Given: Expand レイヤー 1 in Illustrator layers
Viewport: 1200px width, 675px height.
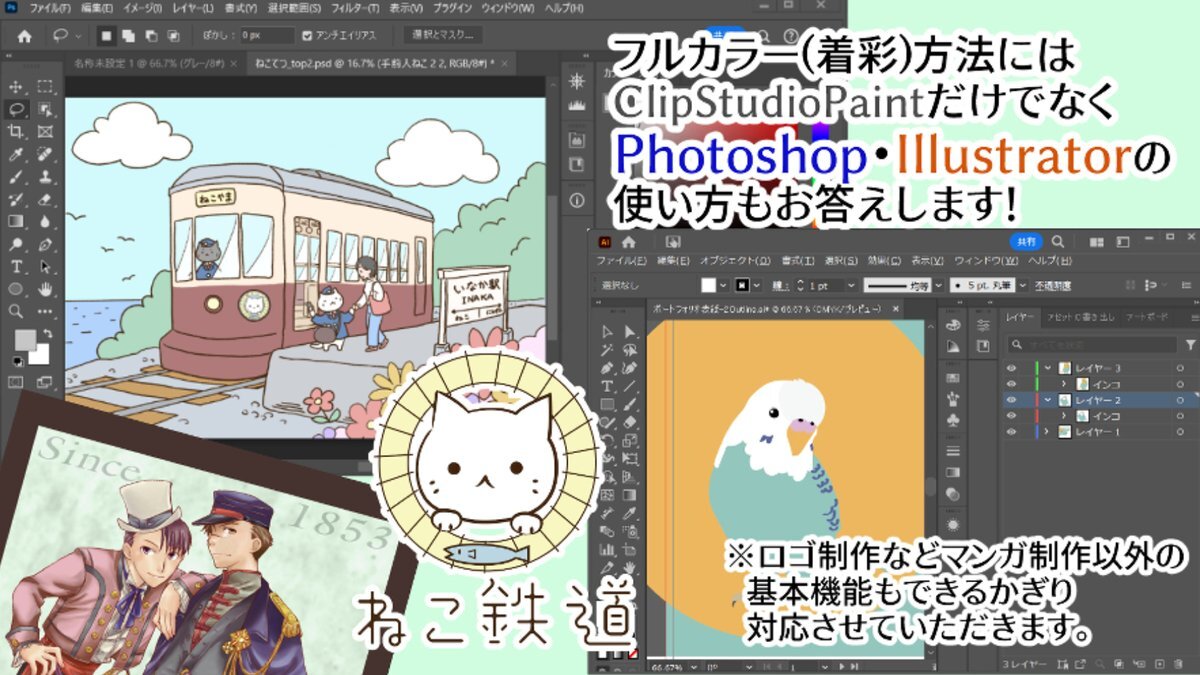Looking at the screenshot, I should [1047, 432].
